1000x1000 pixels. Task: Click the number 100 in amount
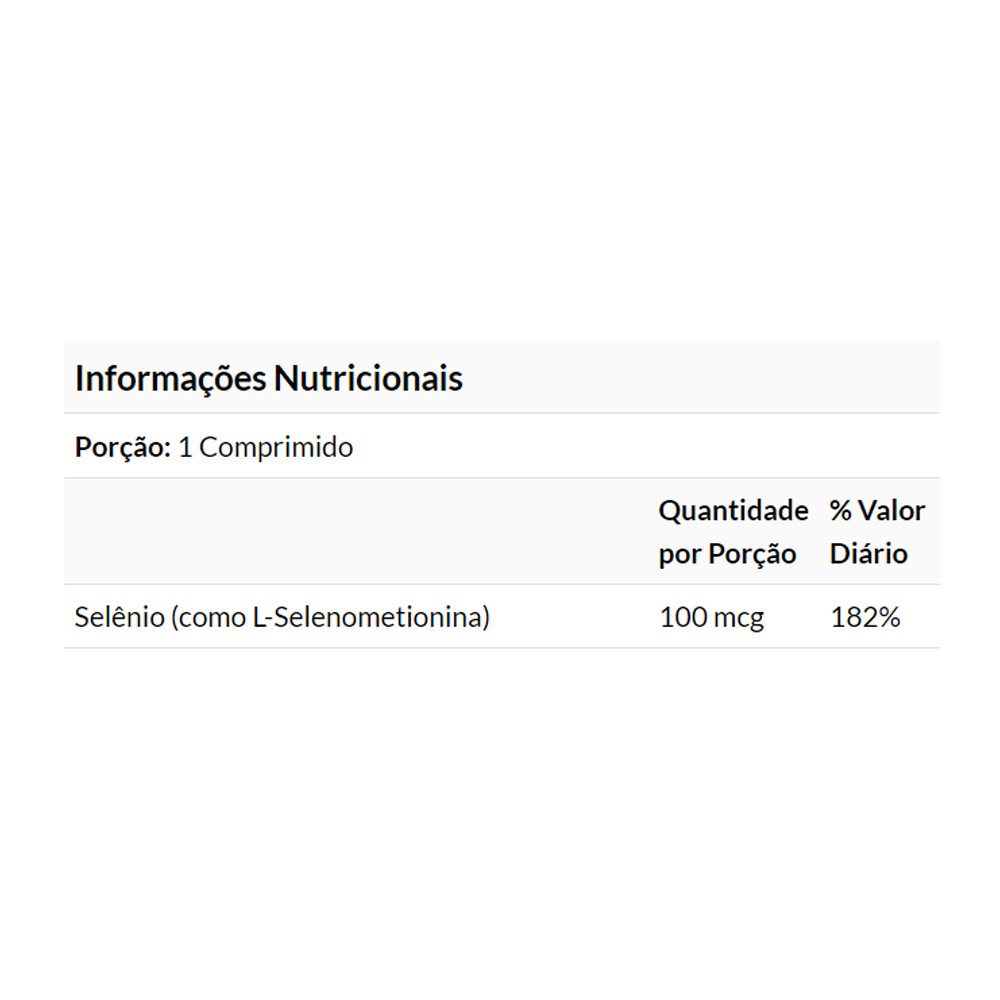click(683, 617)
